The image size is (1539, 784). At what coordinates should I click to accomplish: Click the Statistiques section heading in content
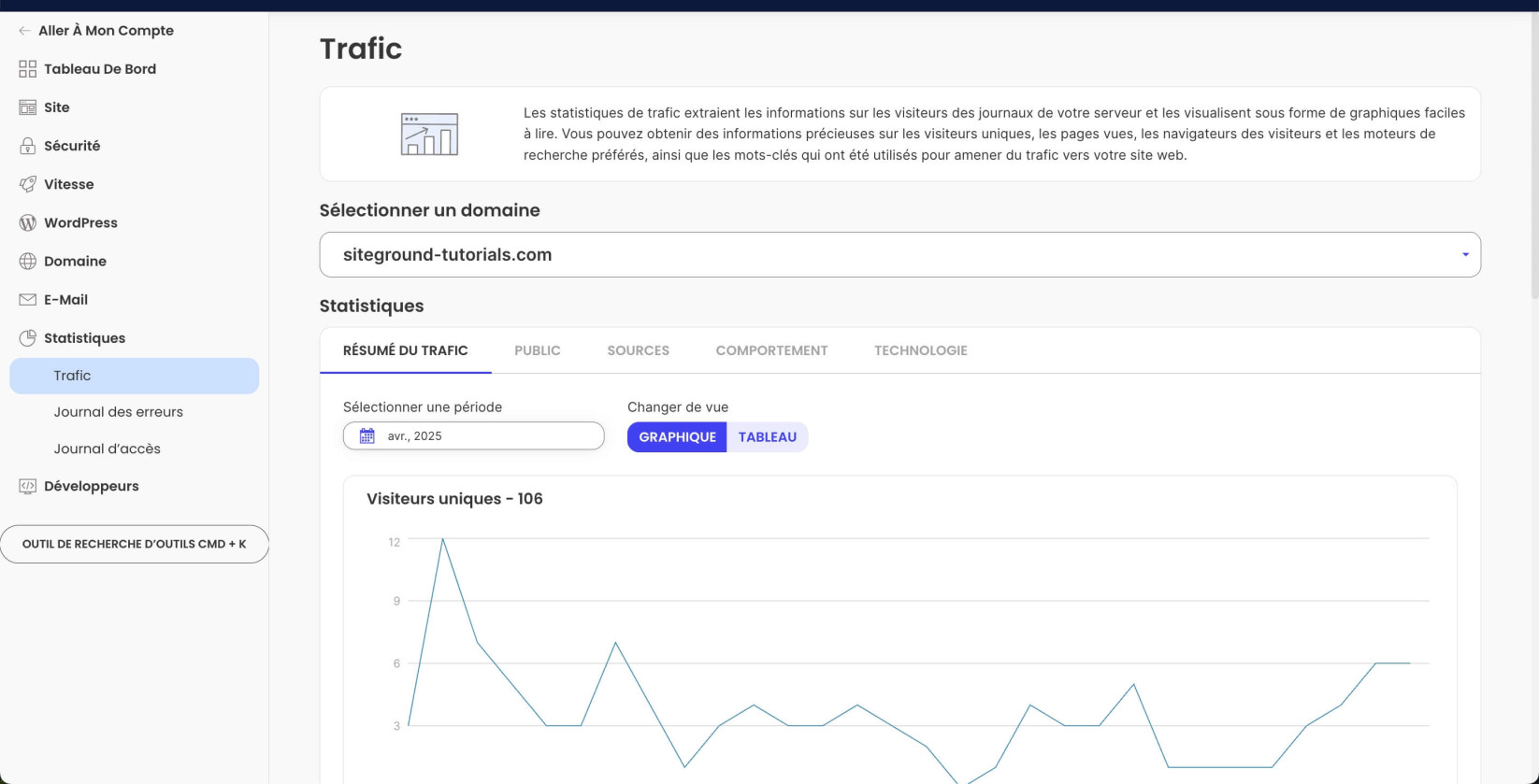371,306
